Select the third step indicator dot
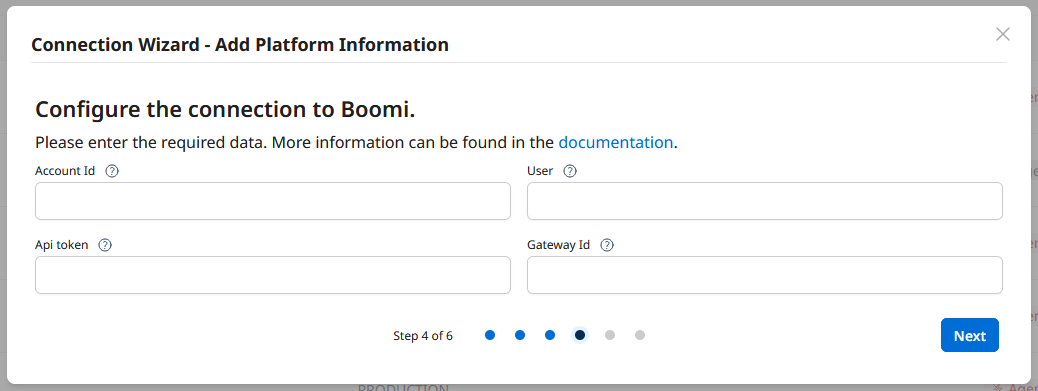This screenshot has height=391, width=1038. pyautogui.click(x=549, y=335)
